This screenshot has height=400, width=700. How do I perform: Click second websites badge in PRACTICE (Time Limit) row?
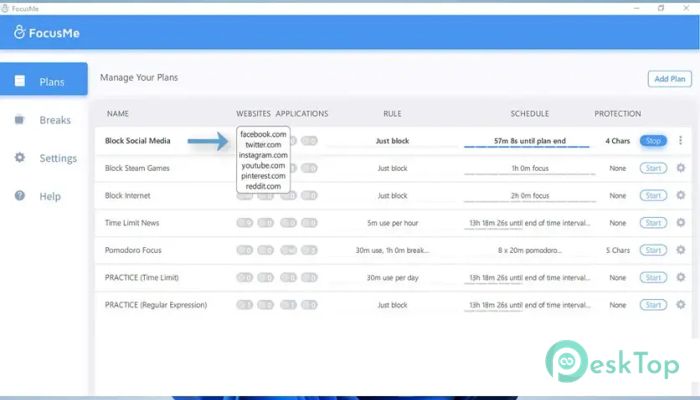click(266, 278)
